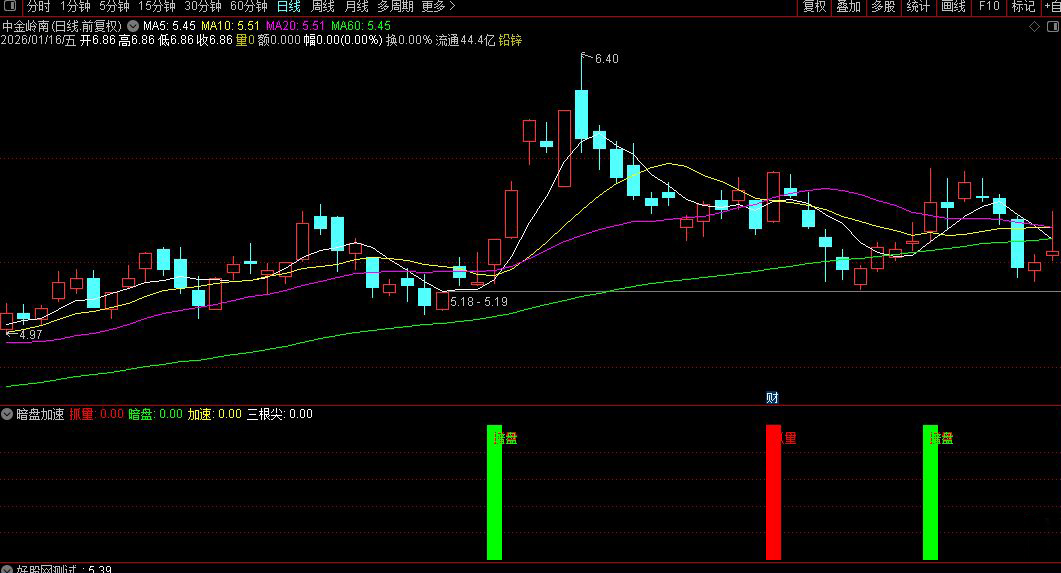Screen dimensions: 1061x573
Task: Click the 暗盘: 0.00 indicator value
Action: (x=156, y=414)
